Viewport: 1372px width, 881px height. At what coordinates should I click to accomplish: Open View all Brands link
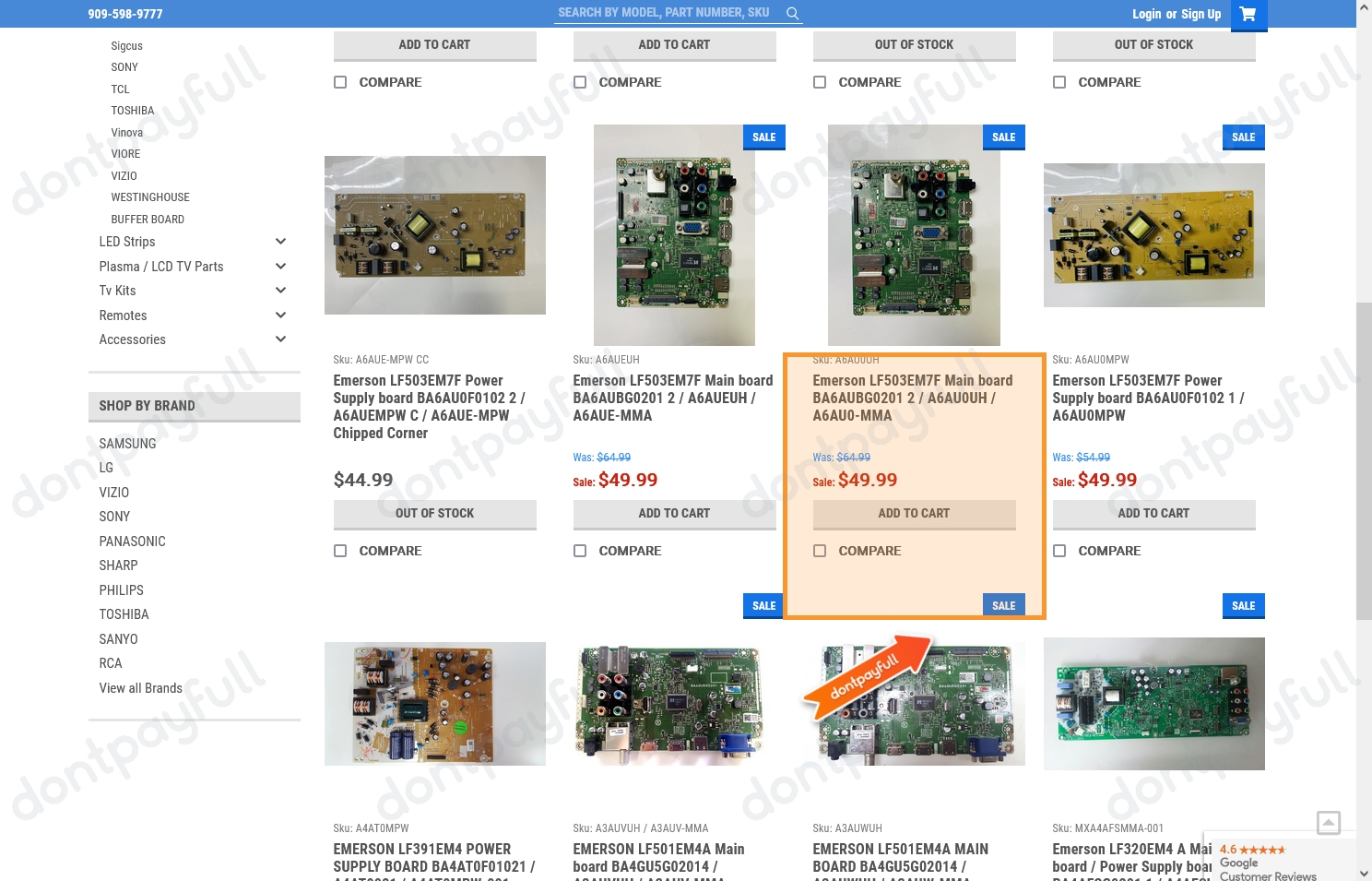[x=140, y=688]
